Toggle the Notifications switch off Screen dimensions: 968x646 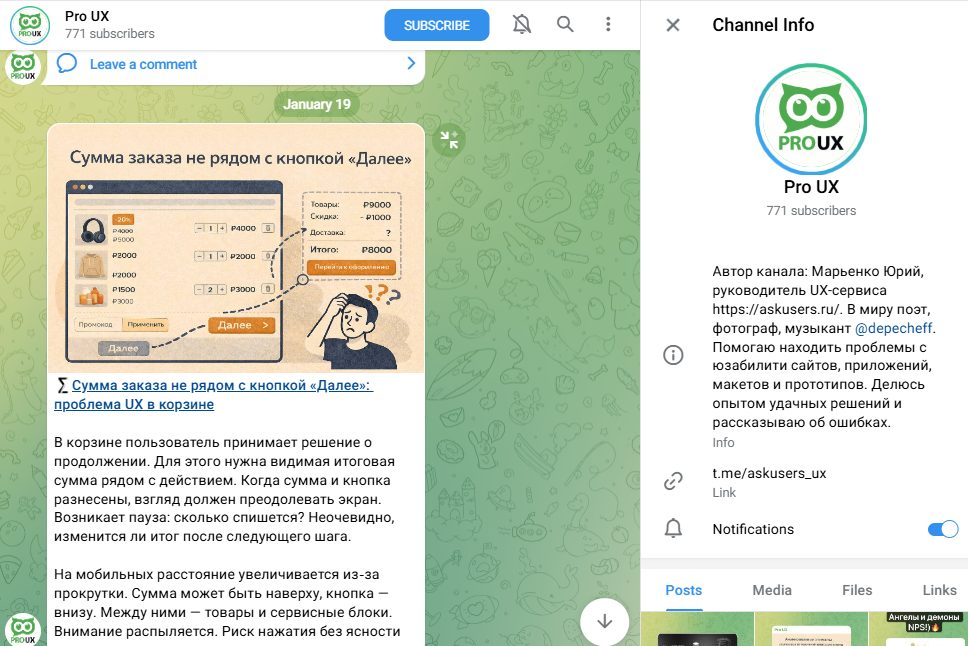942,529
